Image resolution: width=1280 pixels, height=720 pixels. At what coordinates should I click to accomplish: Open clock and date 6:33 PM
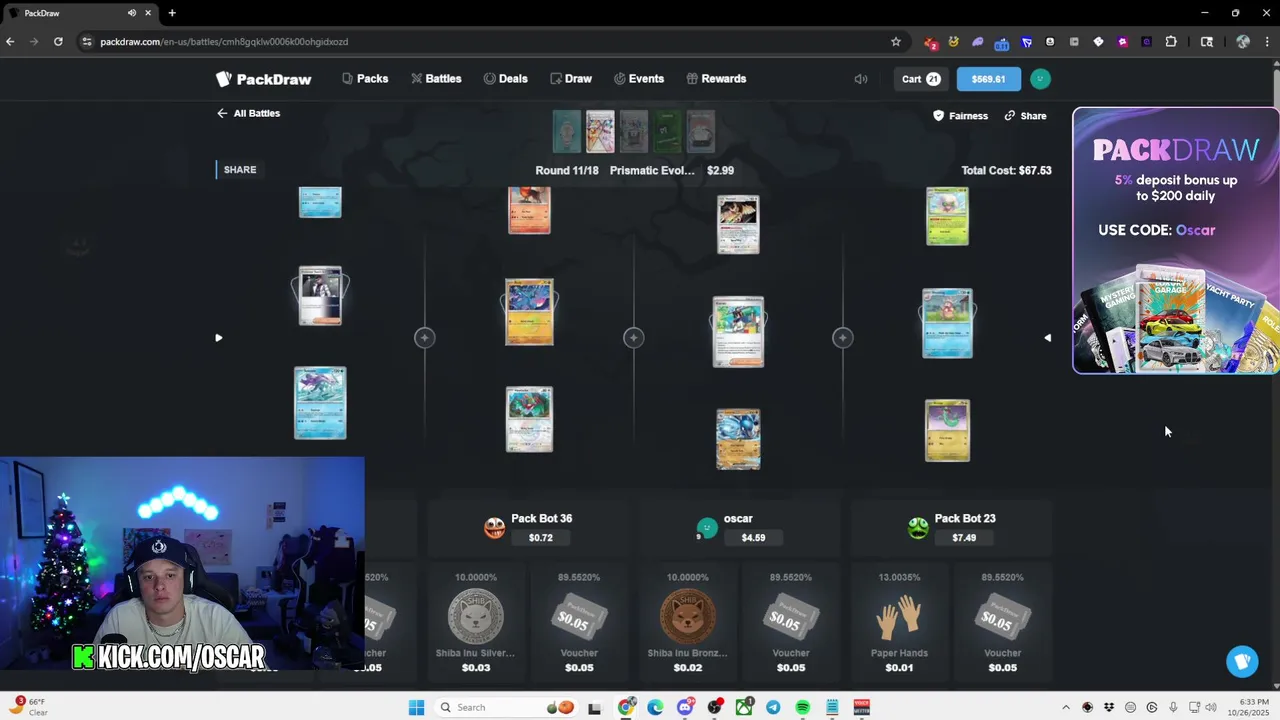click(1250, 708)
